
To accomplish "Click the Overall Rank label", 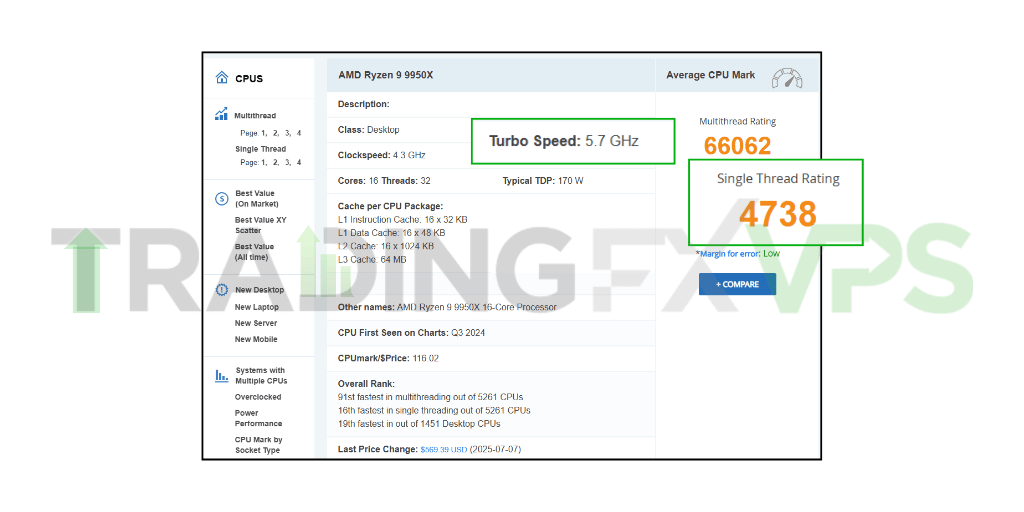I will pos(366,383).
